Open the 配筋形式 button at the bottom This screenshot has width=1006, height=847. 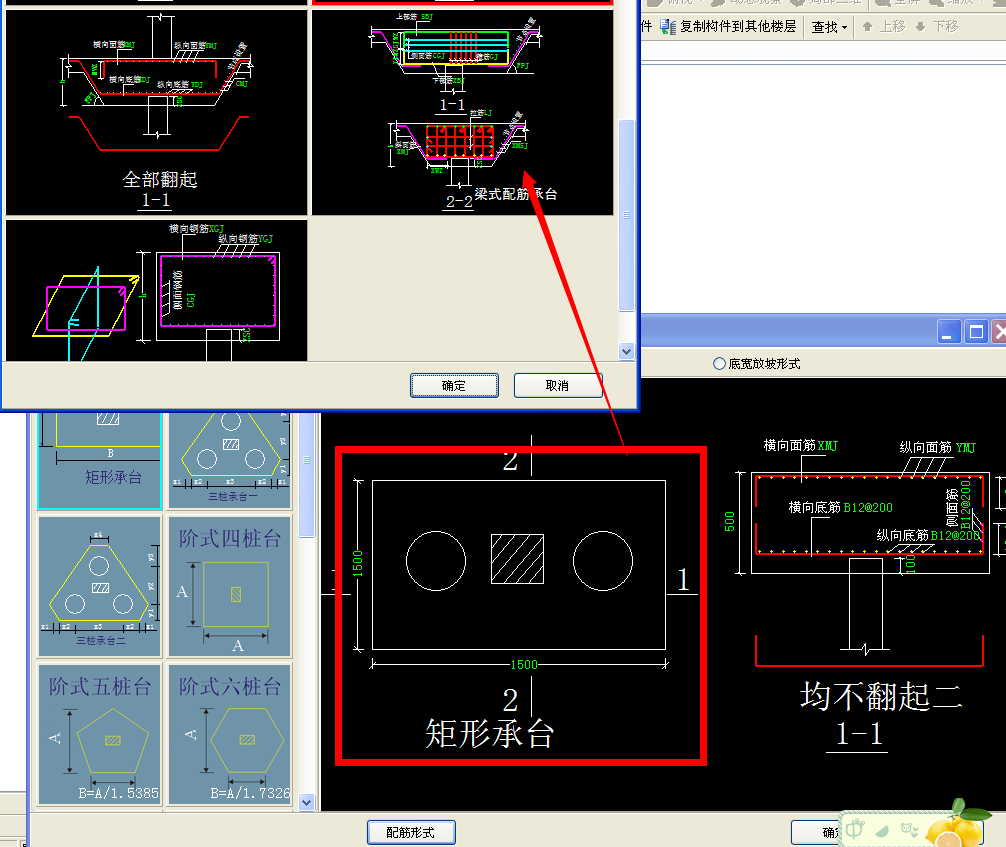point(411,832)
